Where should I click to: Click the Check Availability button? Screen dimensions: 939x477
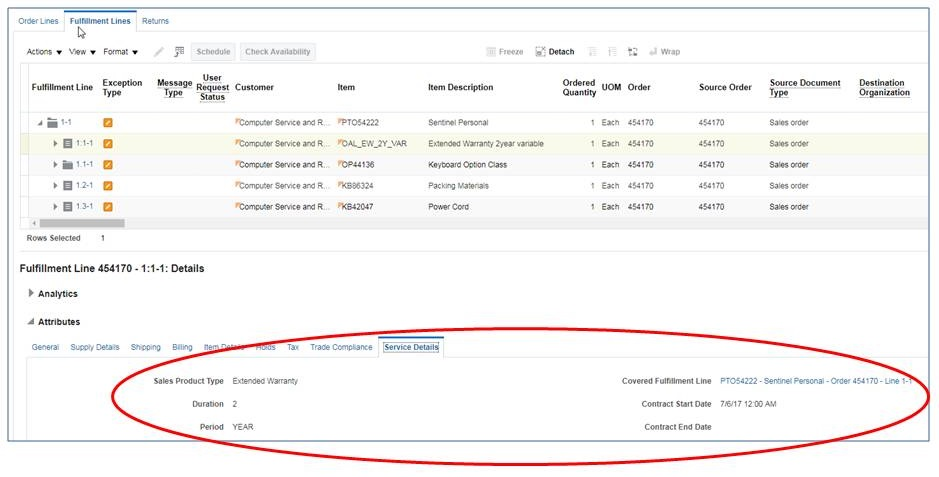pyautogui.click(x=278, y=52)
